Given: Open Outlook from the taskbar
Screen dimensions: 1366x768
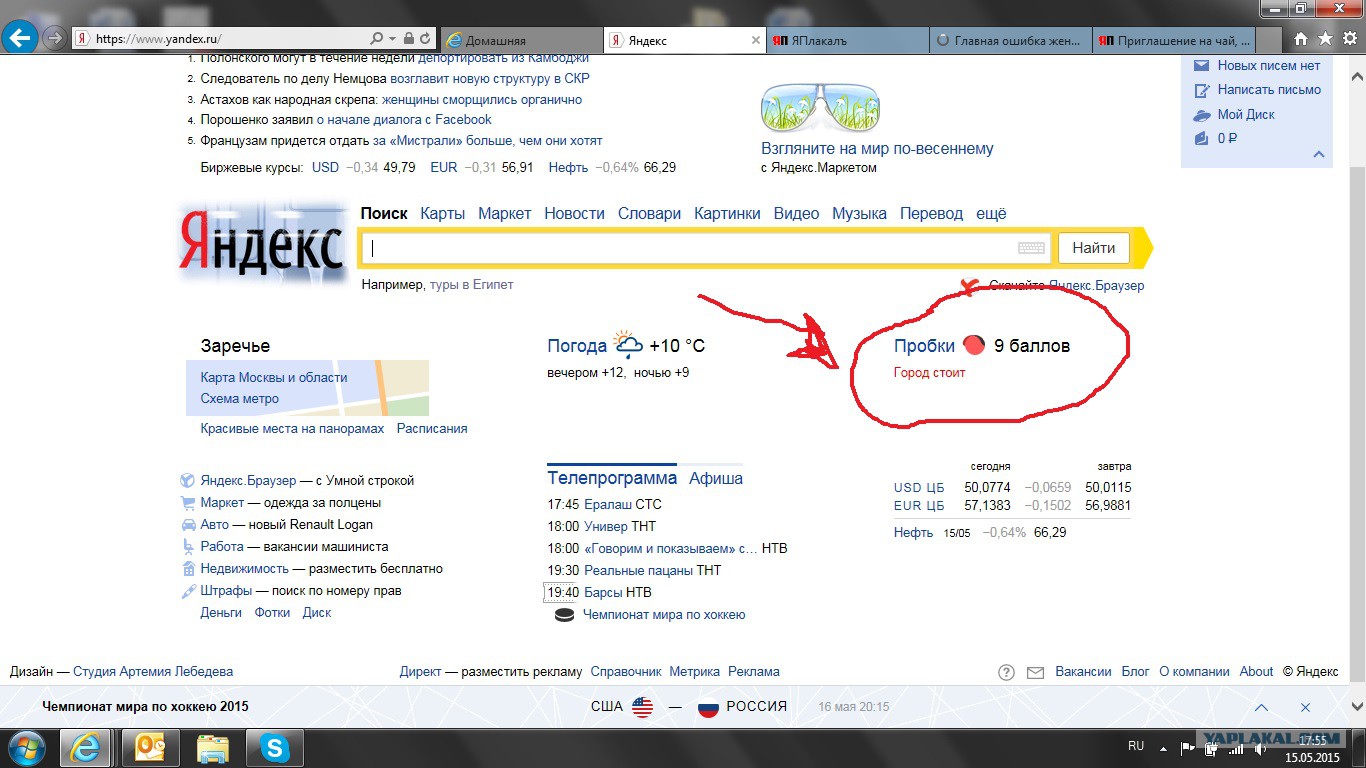Looking at the screenshot, I should [x=150, y=747].
